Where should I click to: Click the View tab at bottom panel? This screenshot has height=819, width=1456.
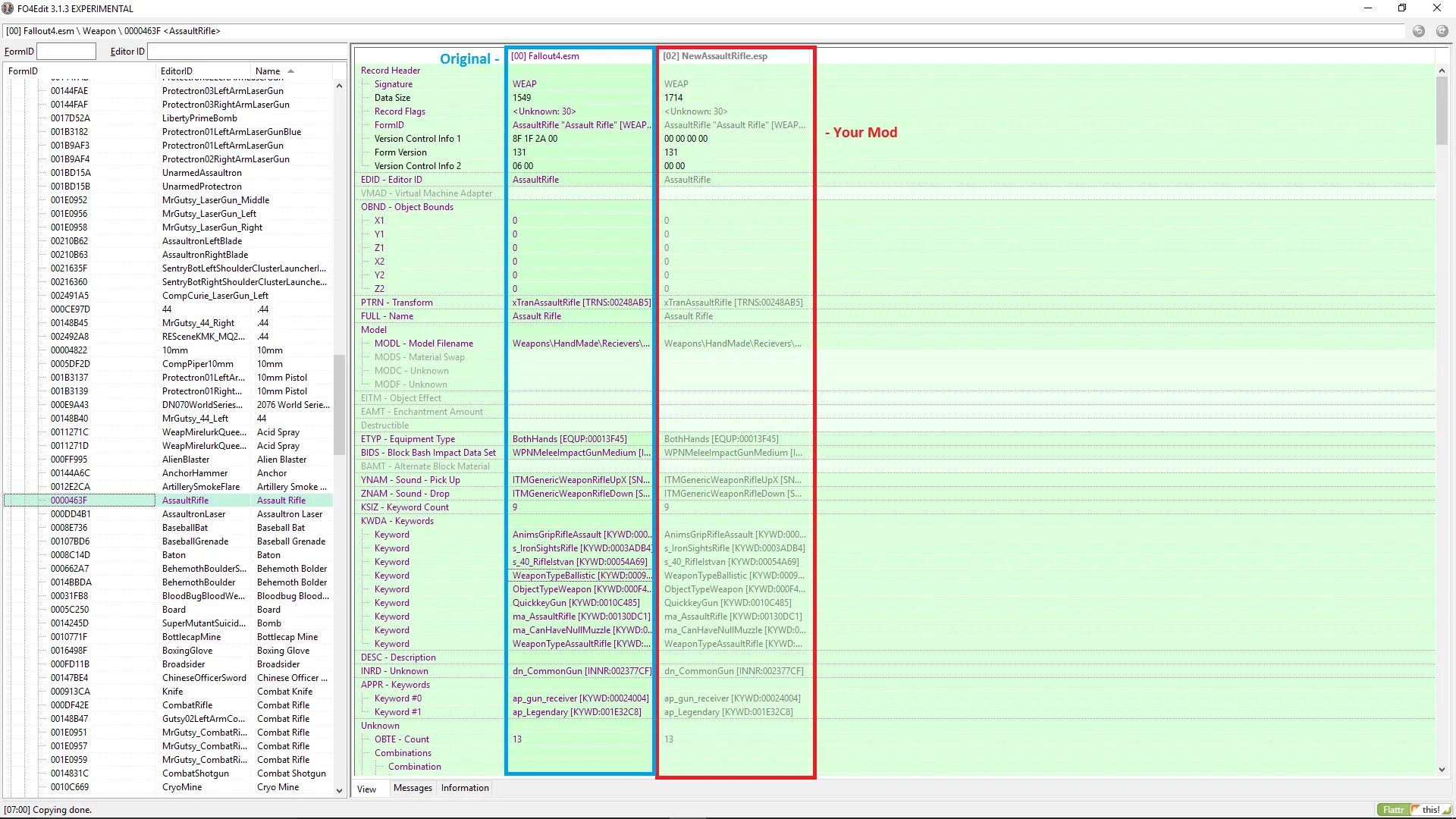[x=367, y=787]
